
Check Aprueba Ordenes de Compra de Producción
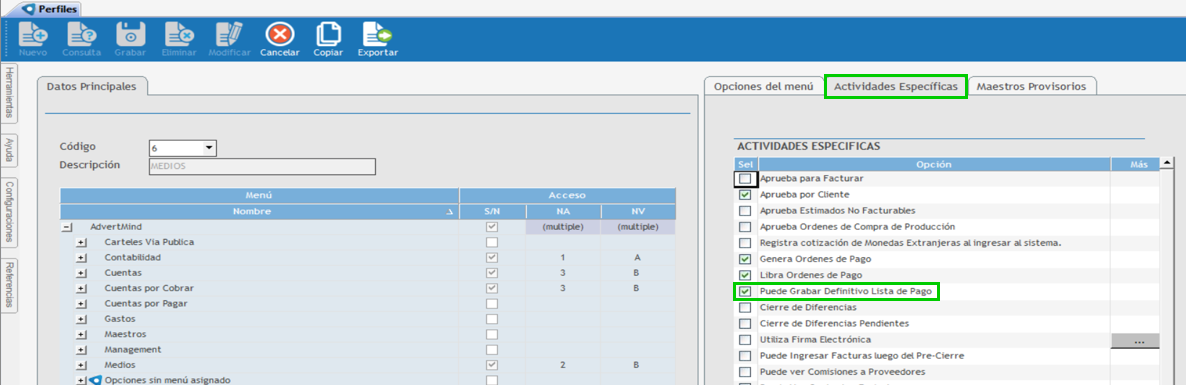pyautogui.click(x=746, y=227)
